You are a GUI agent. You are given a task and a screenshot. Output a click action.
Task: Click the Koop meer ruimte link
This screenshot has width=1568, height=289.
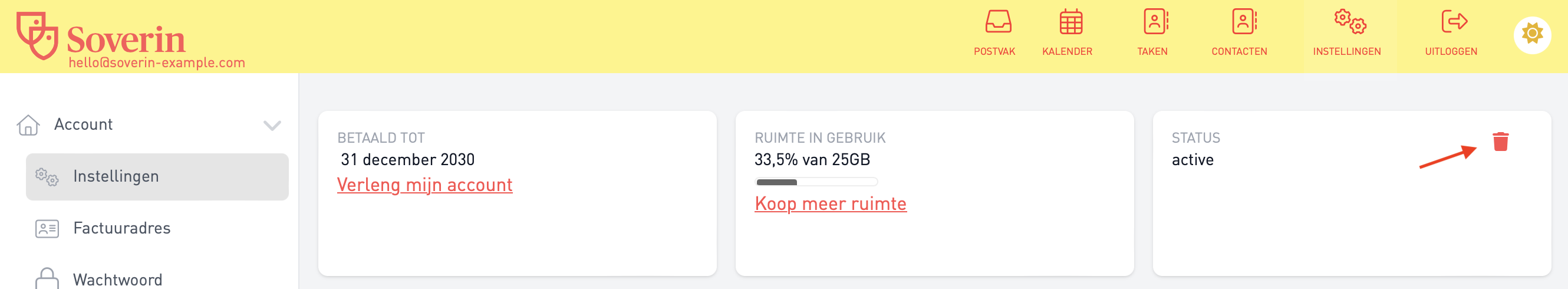[830, 204]
